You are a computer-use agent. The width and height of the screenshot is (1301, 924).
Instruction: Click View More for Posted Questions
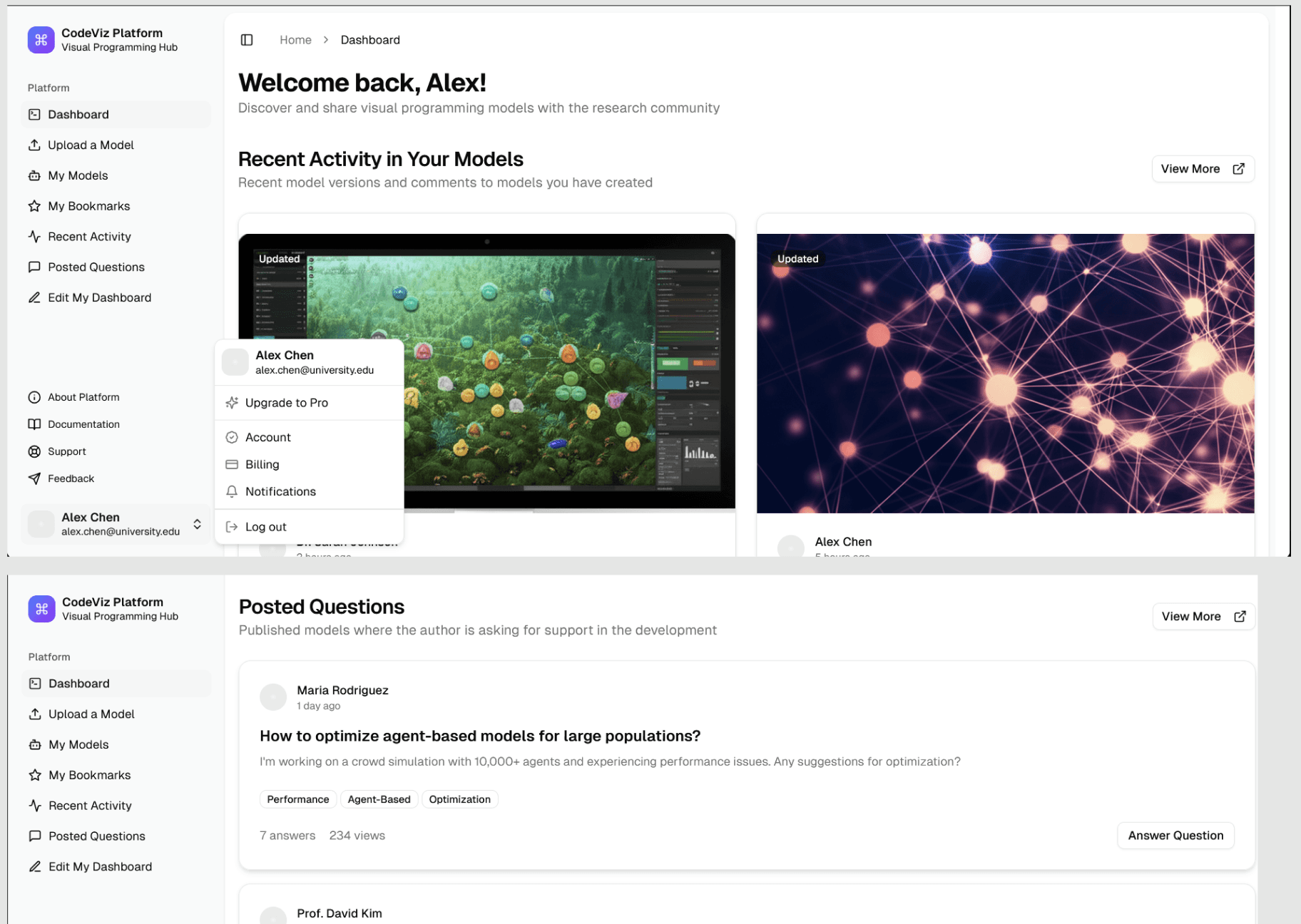tap(1203, 617)
